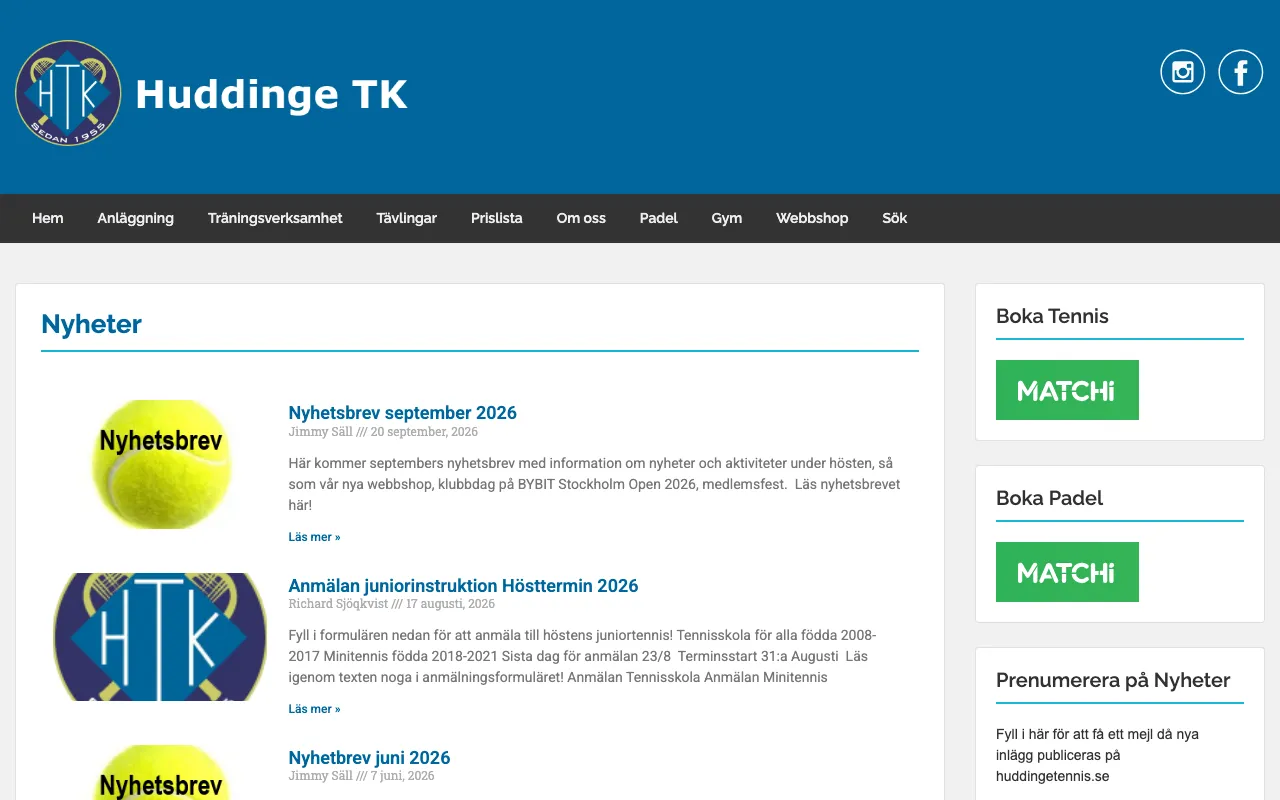This screenshot has width=1280, height=800.
Task: Select Tävlingar in the navigation bar
Action: pyautogui.click(x=407, y=218)
